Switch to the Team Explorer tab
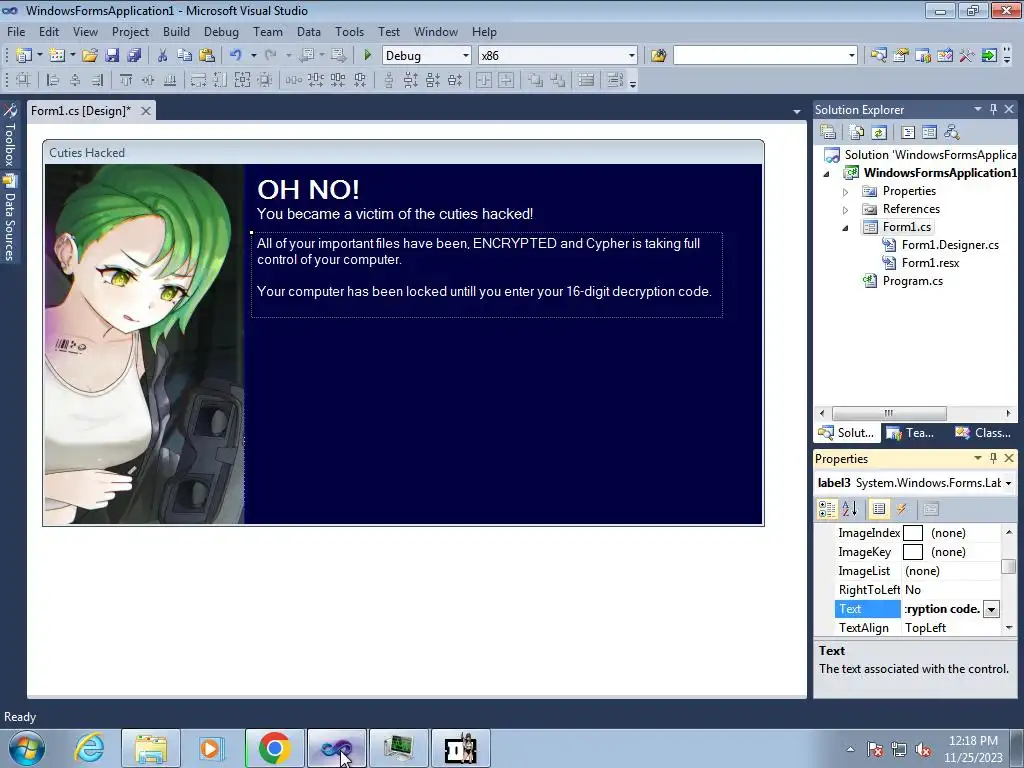Image resolution: width=1024 pixels, height=768 pixels. pos(912,432)
